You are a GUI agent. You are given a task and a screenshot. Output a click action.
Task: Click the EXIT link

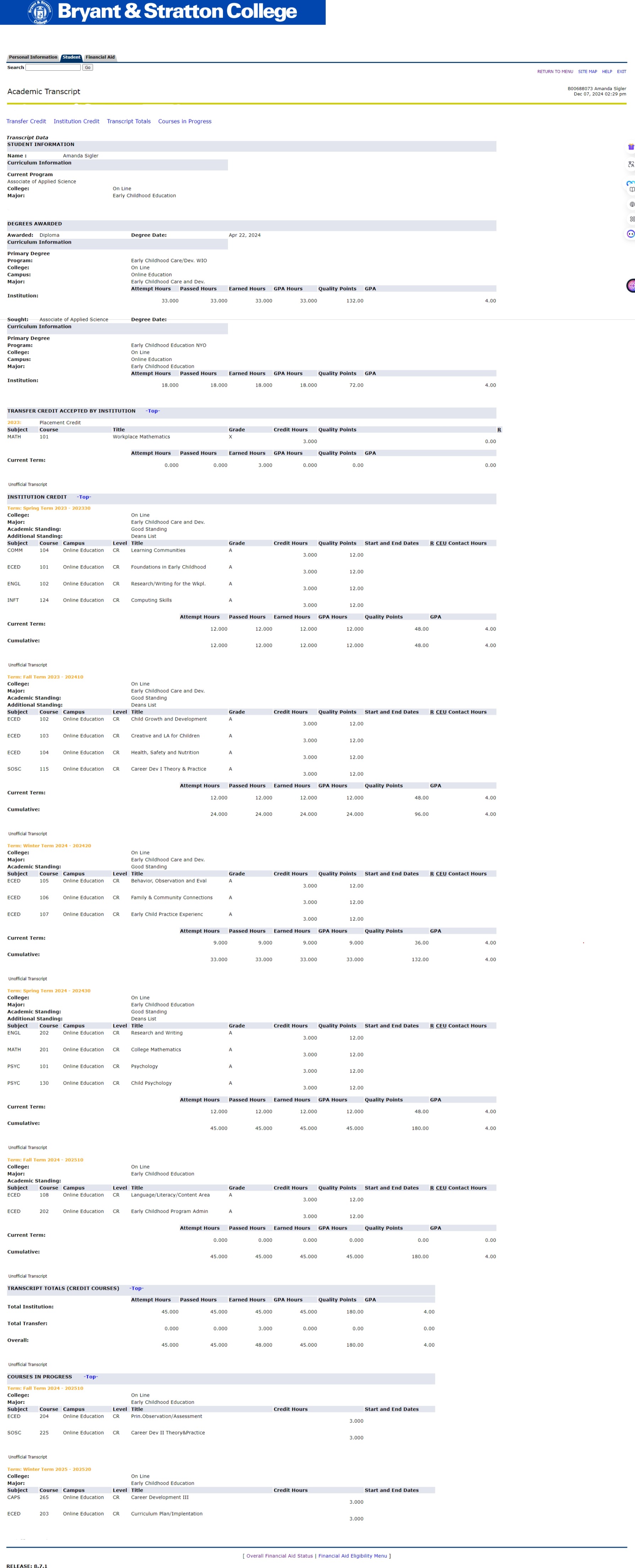click(x=621, y=72)
